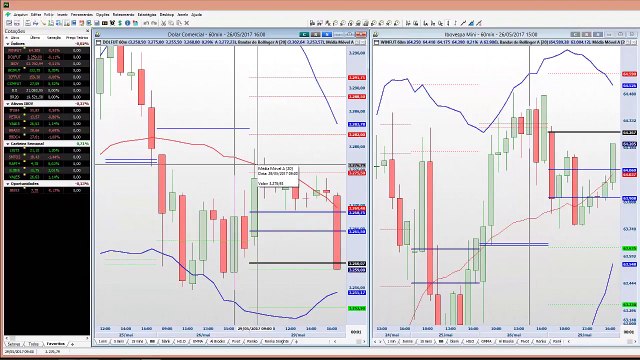This screenshot has height=360, width=640.
Task: Open the Estratégias menu
Action: (x=147, y=14)
